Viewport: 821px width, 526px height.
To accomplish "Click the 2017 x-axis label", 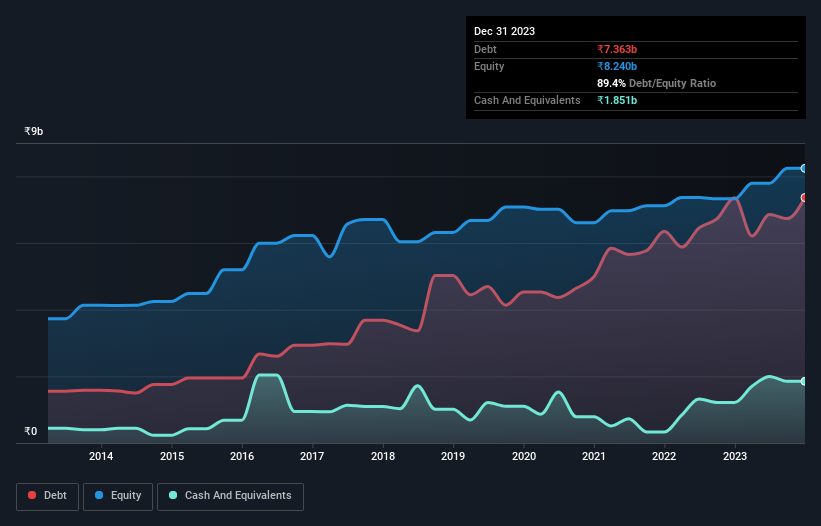I will 312,456.
